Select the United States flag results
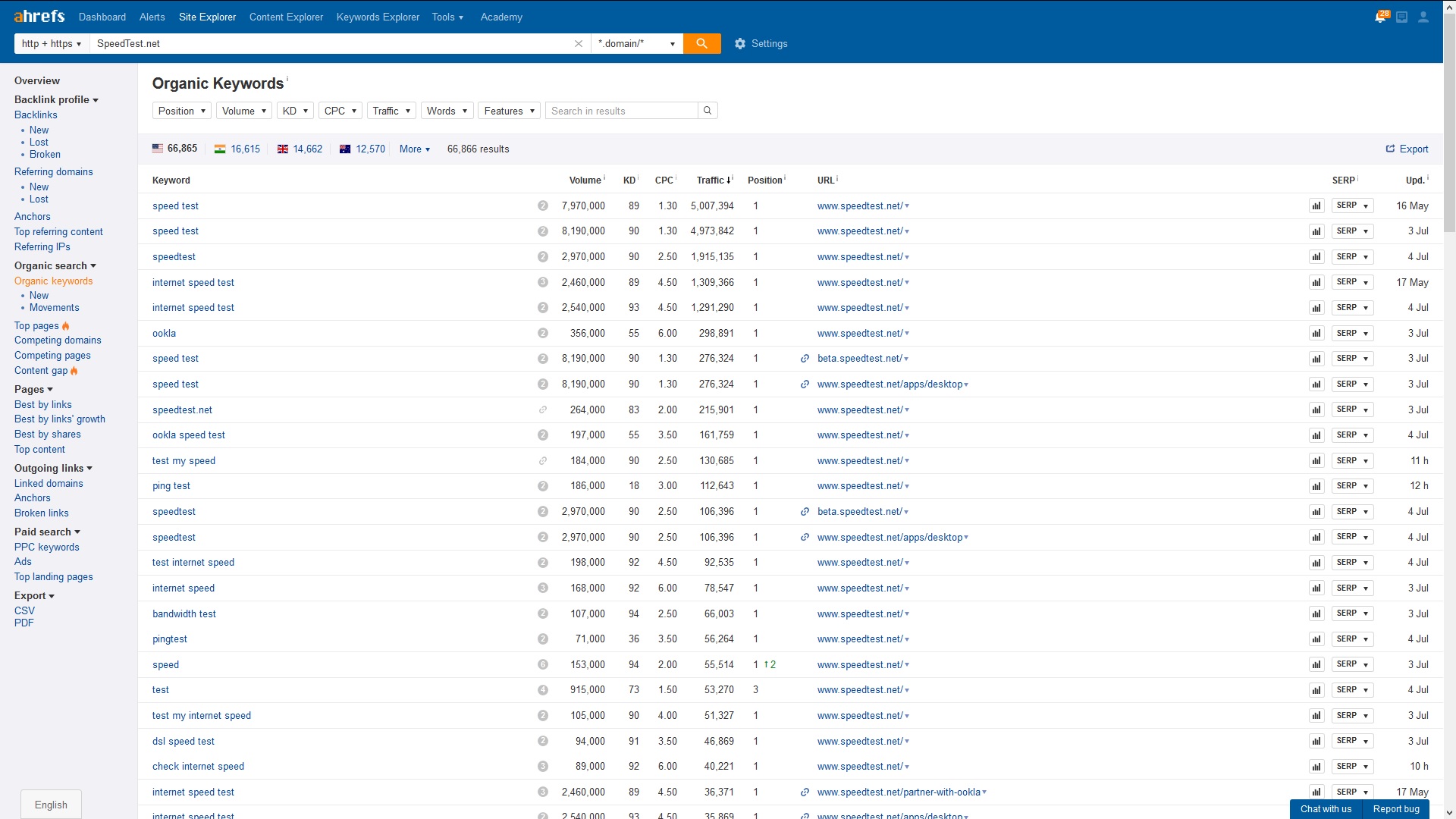 174,149
